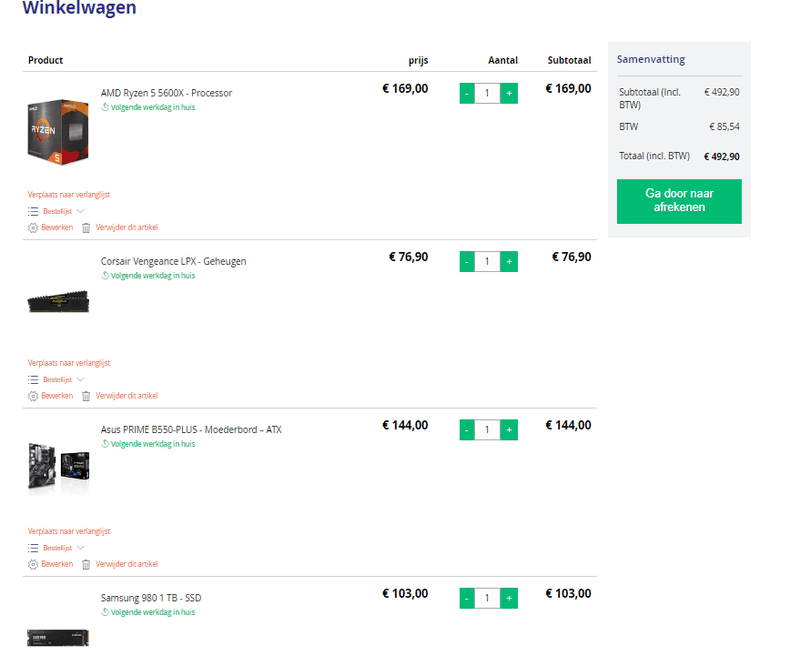Expand the Bestellijst dropdown under Asus PRIME

pos(80,548)
